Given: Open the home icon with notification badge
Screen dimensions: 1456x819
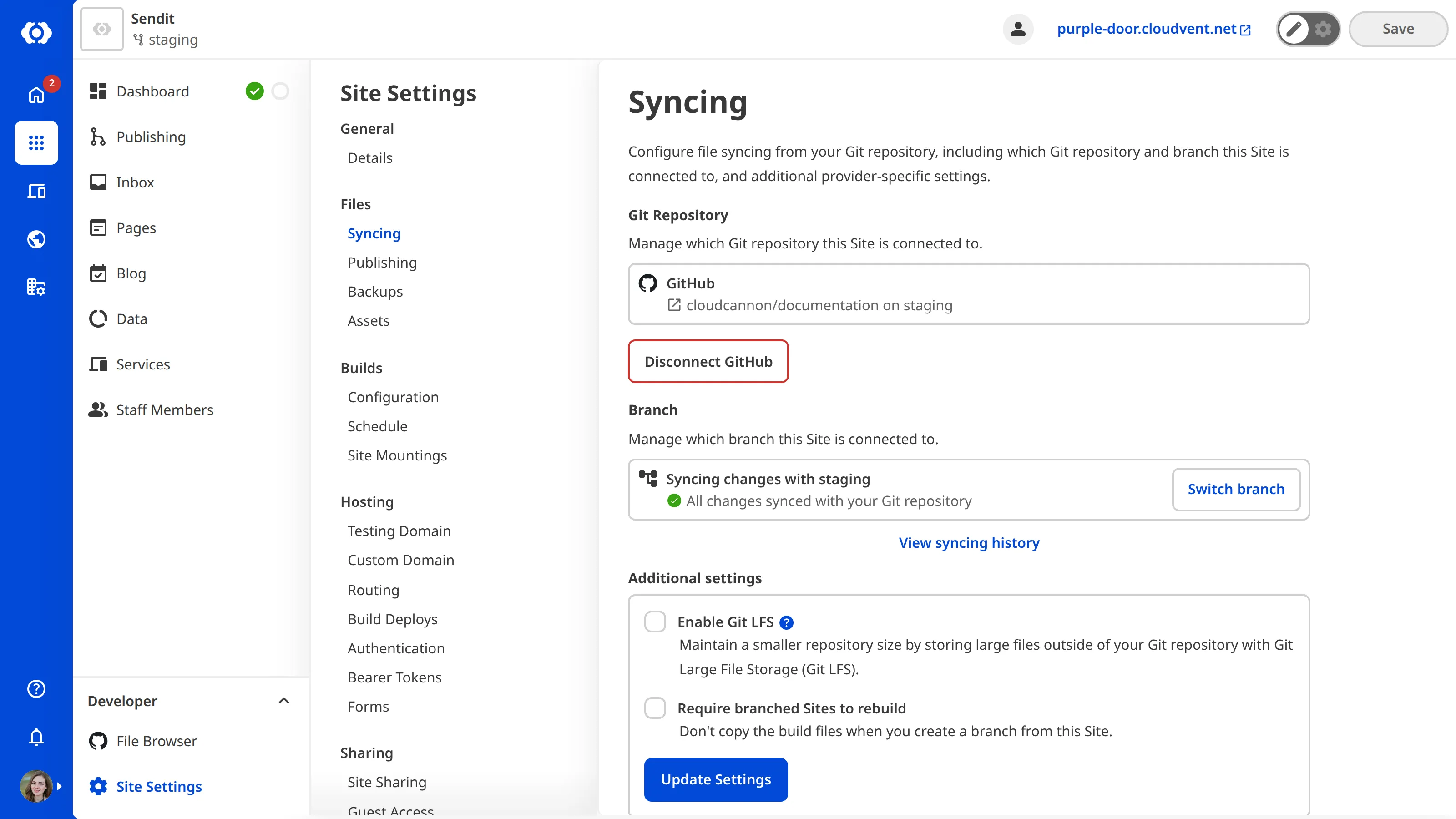Looking at the screenshot, I should tap(36, 94).
